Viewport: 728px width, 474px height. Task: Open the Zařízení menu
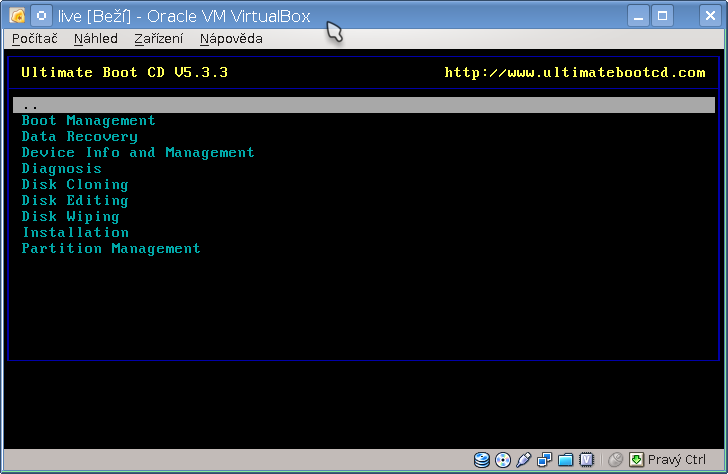pos(159,39)
